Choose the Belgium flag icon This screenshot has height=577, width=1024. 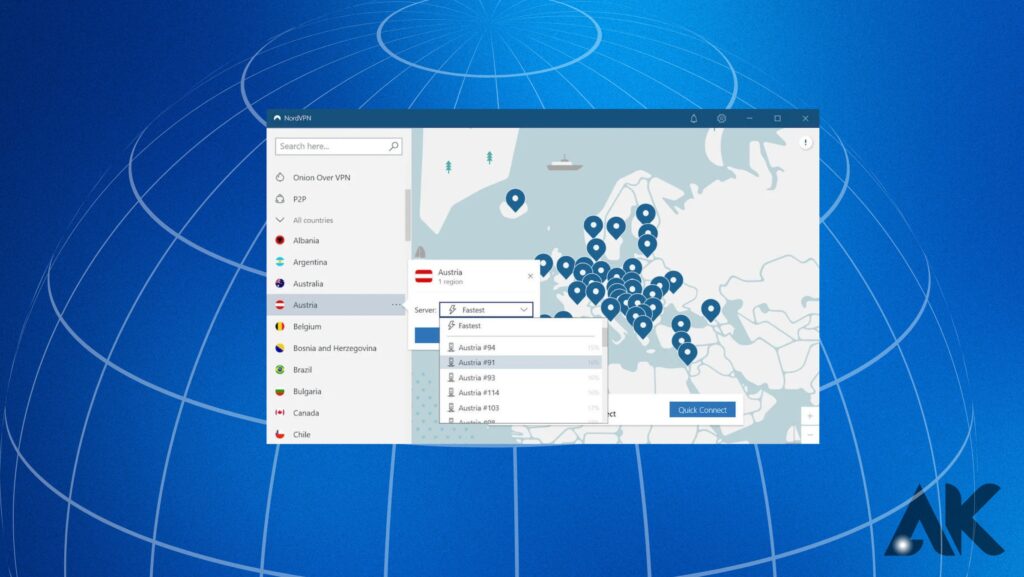pos(280,326)
